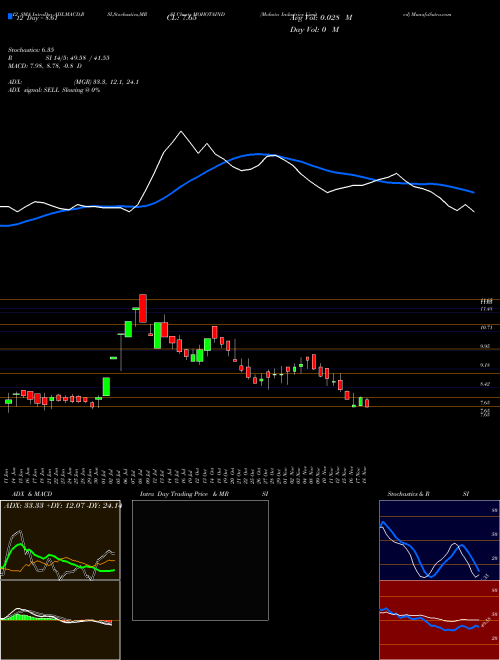Click the Stochastics & RSI panel title
This screenshot has height=660, width=500.
tap(428, 494)
